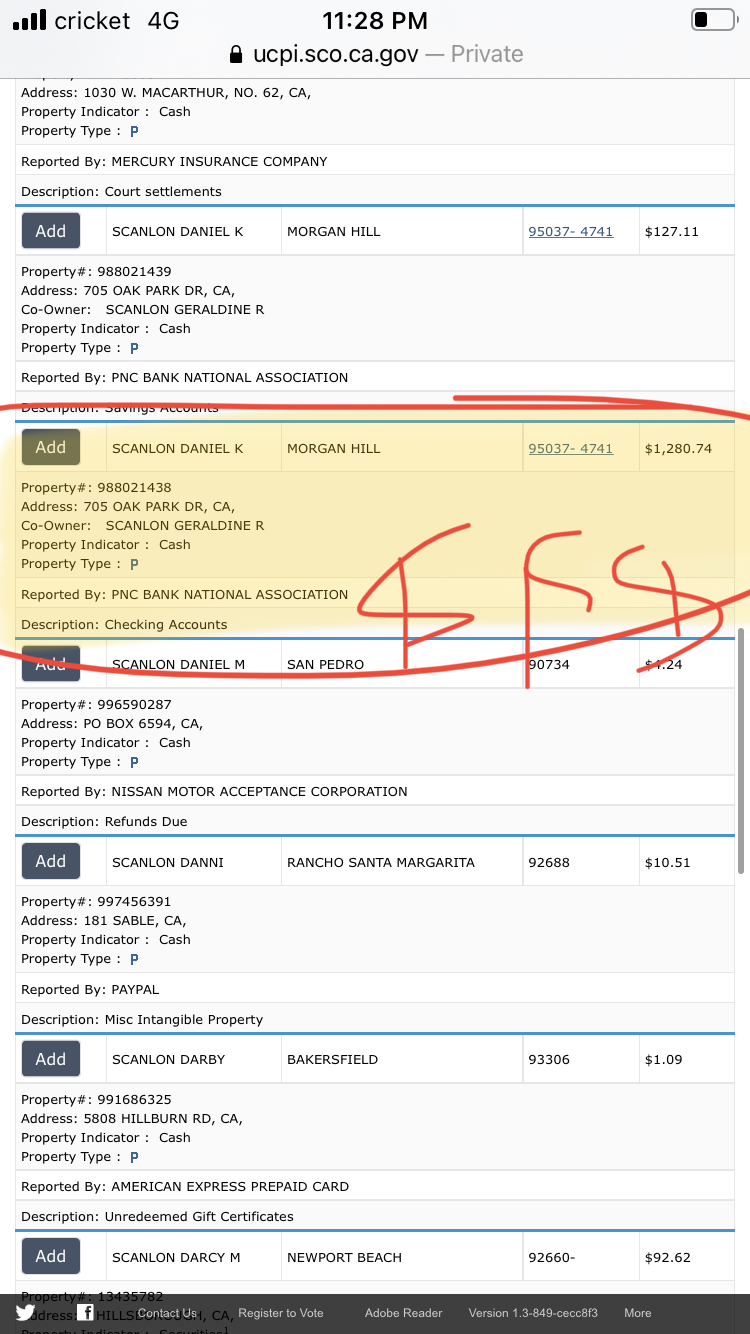Select Address: 5808 HILLBURN RD
This screenshot has height=1334, width=750.
pos(132,1118)
